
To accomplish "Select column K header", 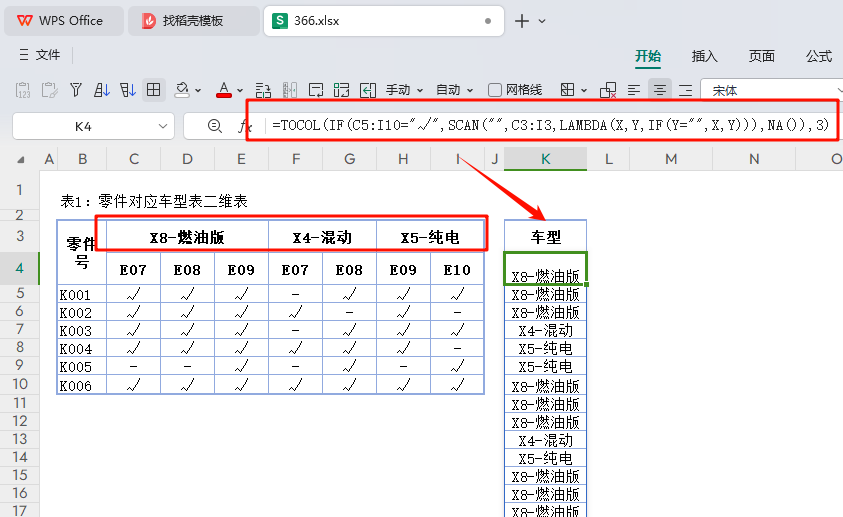I will click(x=545, y=159).
